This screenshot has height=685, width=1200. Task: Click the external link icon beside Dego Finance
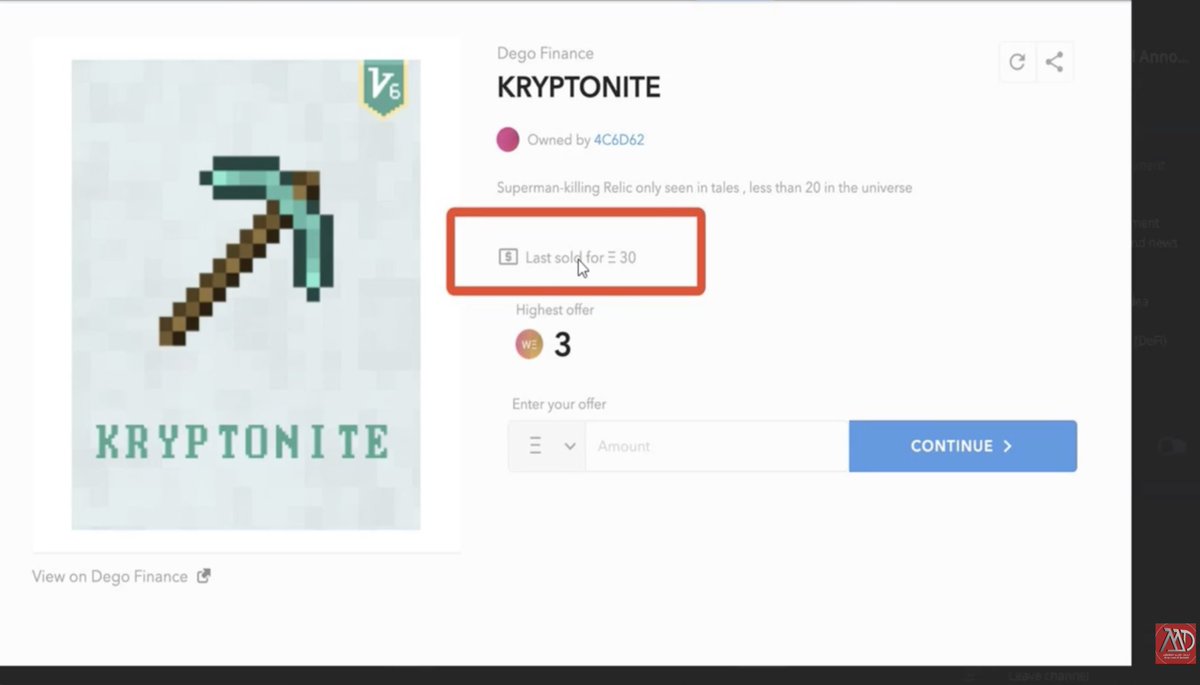pyautogui.click(x=204, y=576)
